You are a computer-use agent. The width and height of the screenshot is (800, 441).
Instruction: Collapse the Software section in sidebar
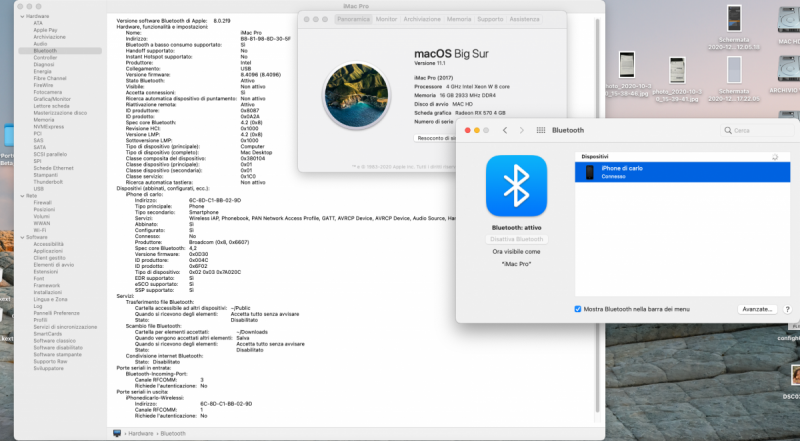point(22,237)
